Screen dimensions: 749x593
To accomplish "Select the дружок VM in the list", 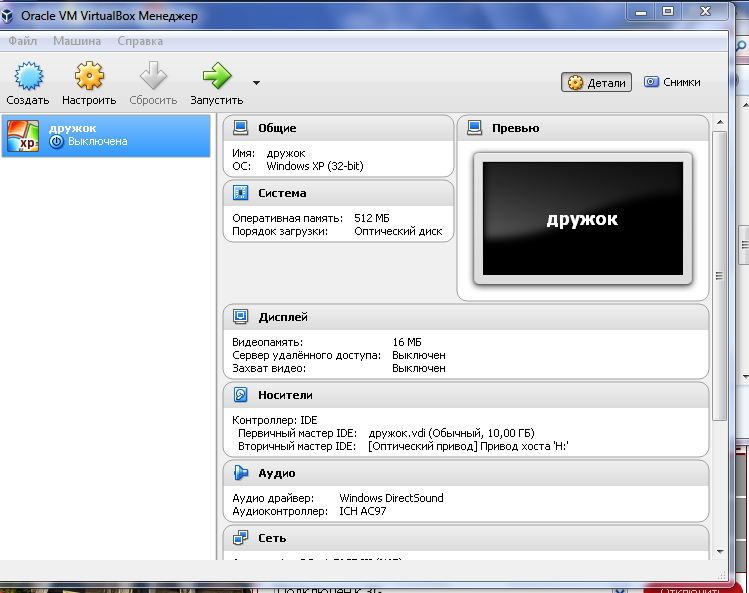I will (x=106, y=136).
